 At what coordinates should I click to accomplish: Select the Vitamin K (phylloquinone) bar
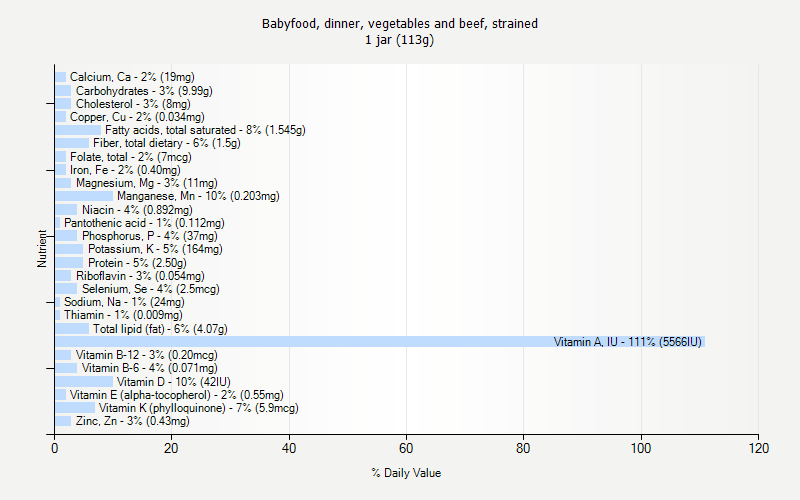pos(75,408)
